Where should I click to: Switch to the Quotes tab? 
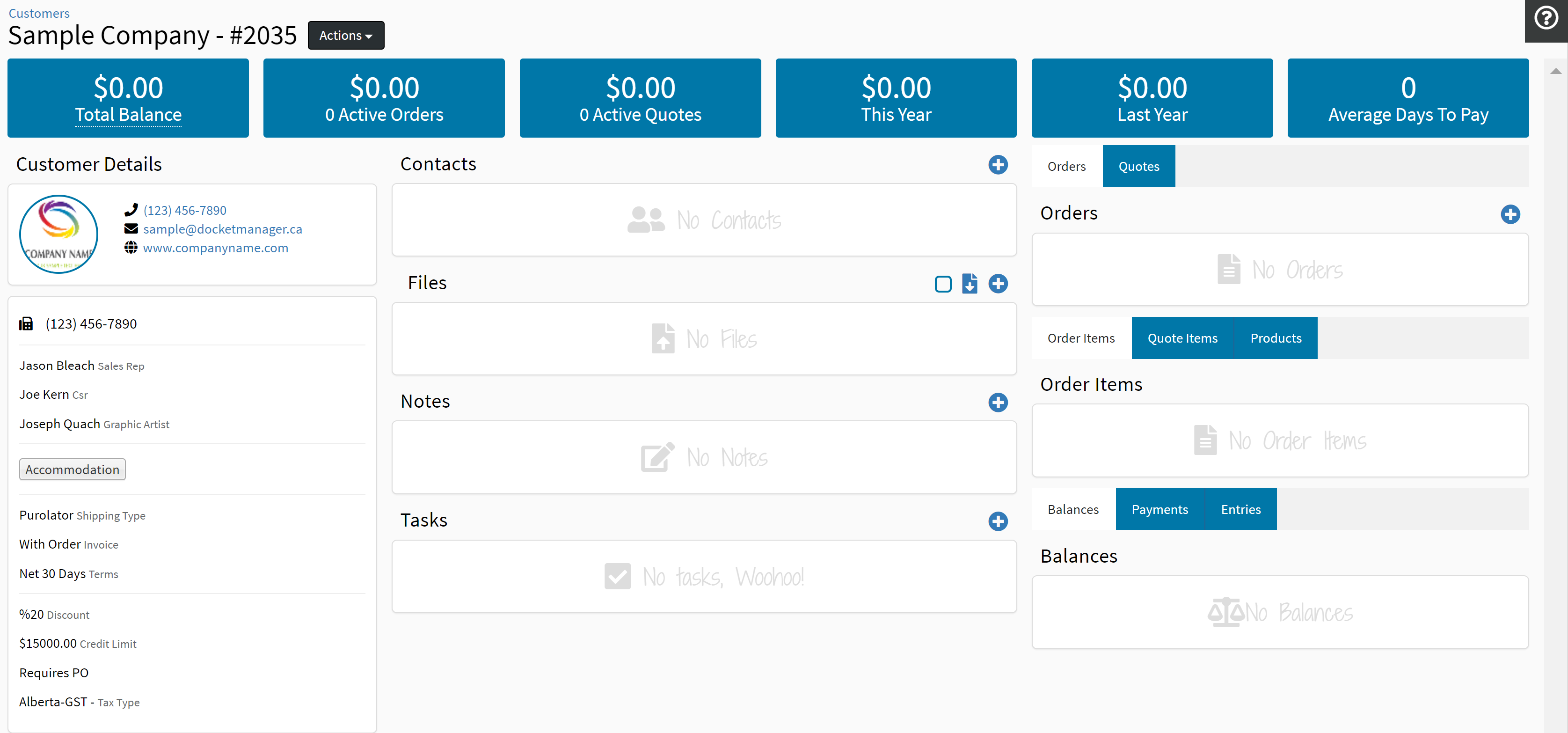click(x=1138, y=166)
